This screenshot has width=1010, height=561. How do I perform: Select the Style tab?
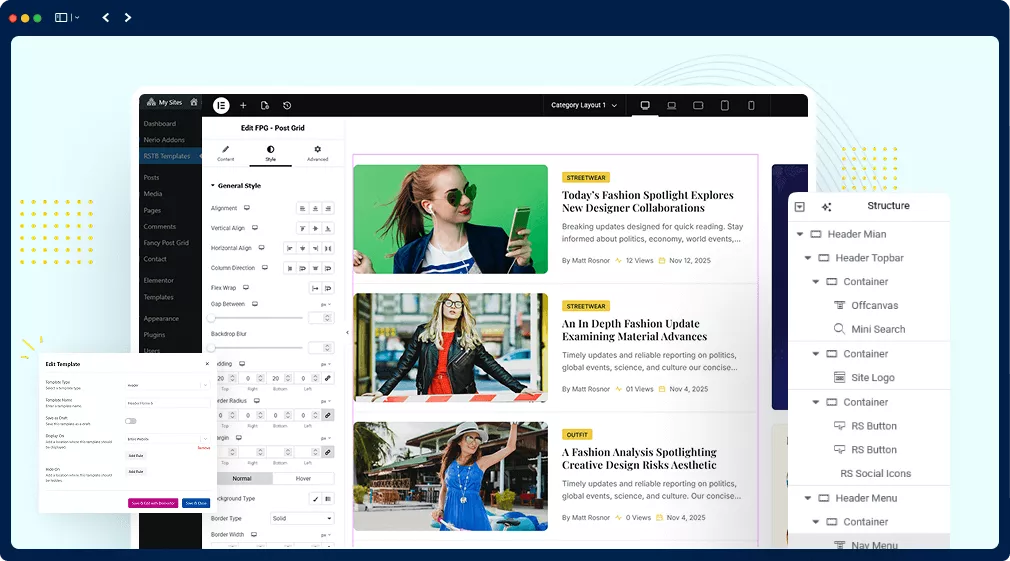271,153
